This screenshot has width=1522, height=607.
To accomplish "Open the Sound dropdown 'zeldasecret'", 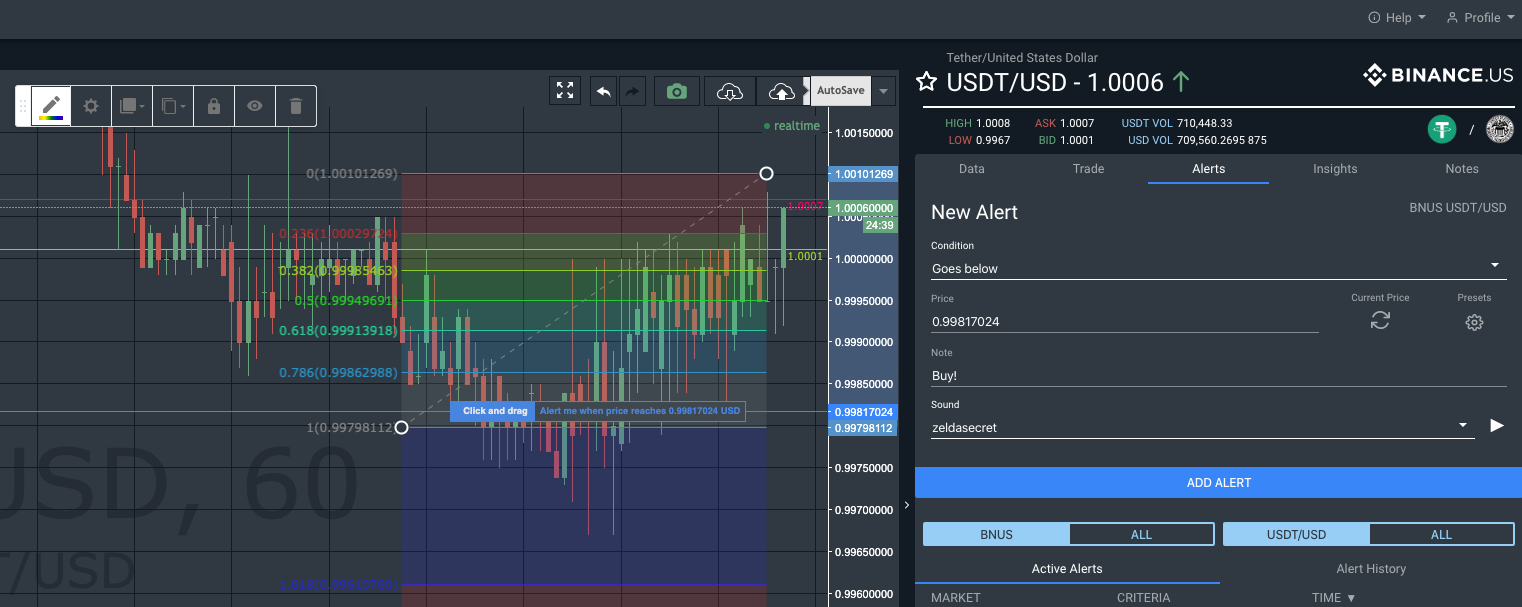I will [1203, 427].
